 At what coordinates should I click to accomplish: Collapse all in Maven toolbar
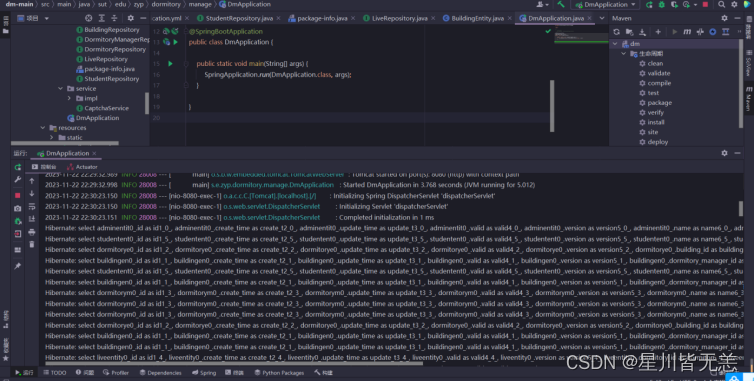pos(726,31)
